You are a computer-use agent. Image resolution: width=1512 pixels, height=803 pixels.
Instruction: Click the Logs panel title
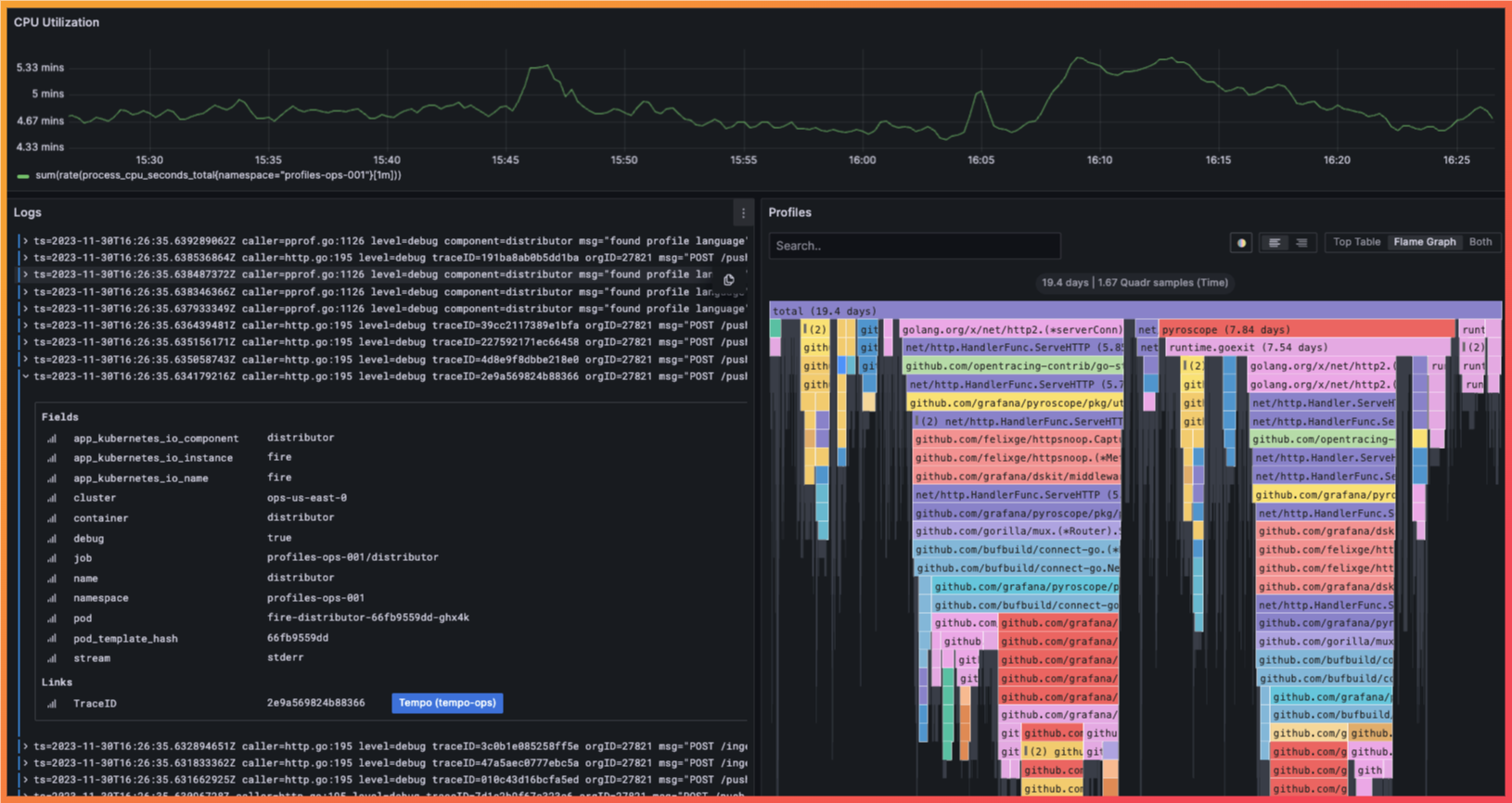tap(28, 212)
